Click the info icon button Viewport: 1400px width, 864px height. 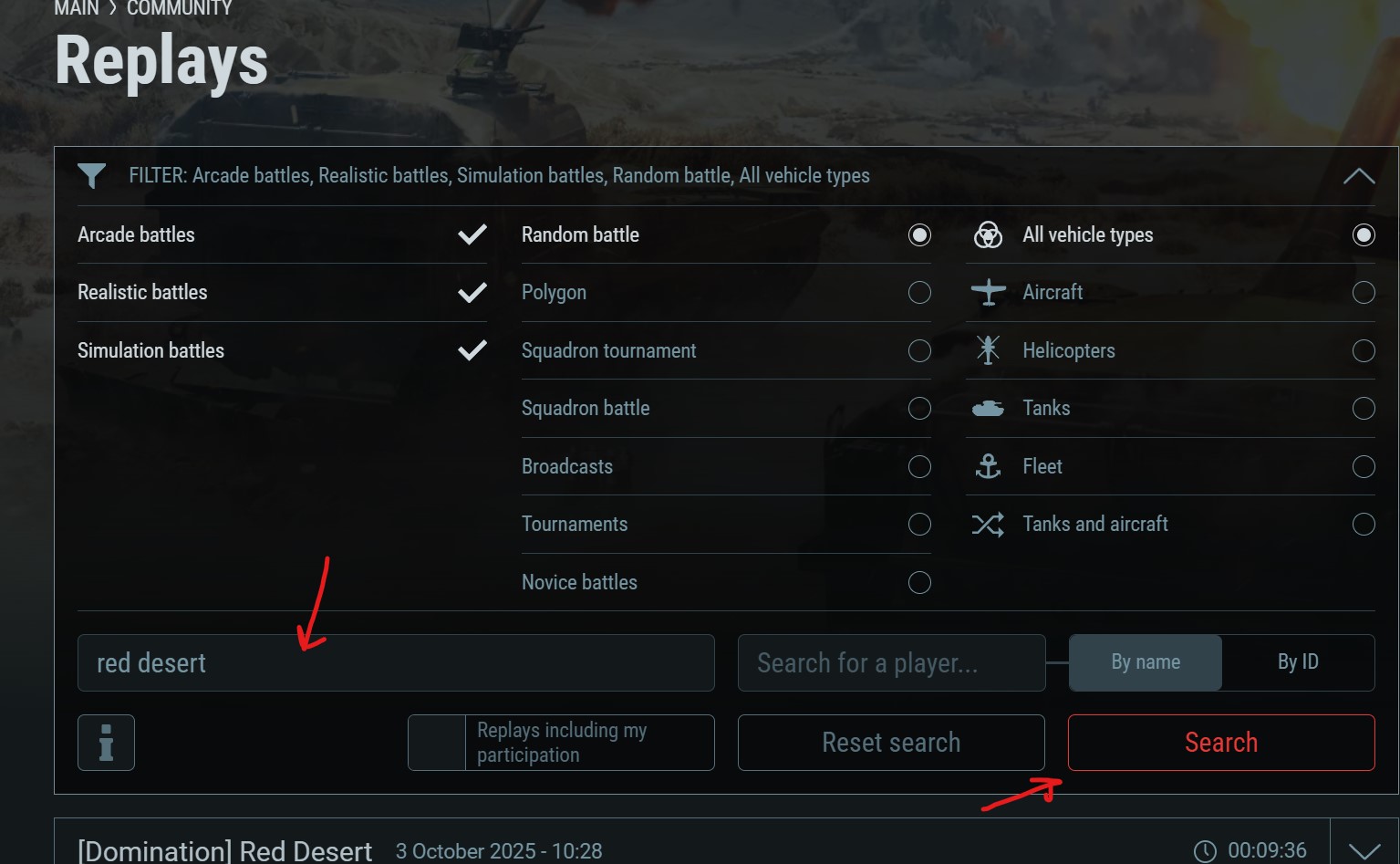(106, 743)
